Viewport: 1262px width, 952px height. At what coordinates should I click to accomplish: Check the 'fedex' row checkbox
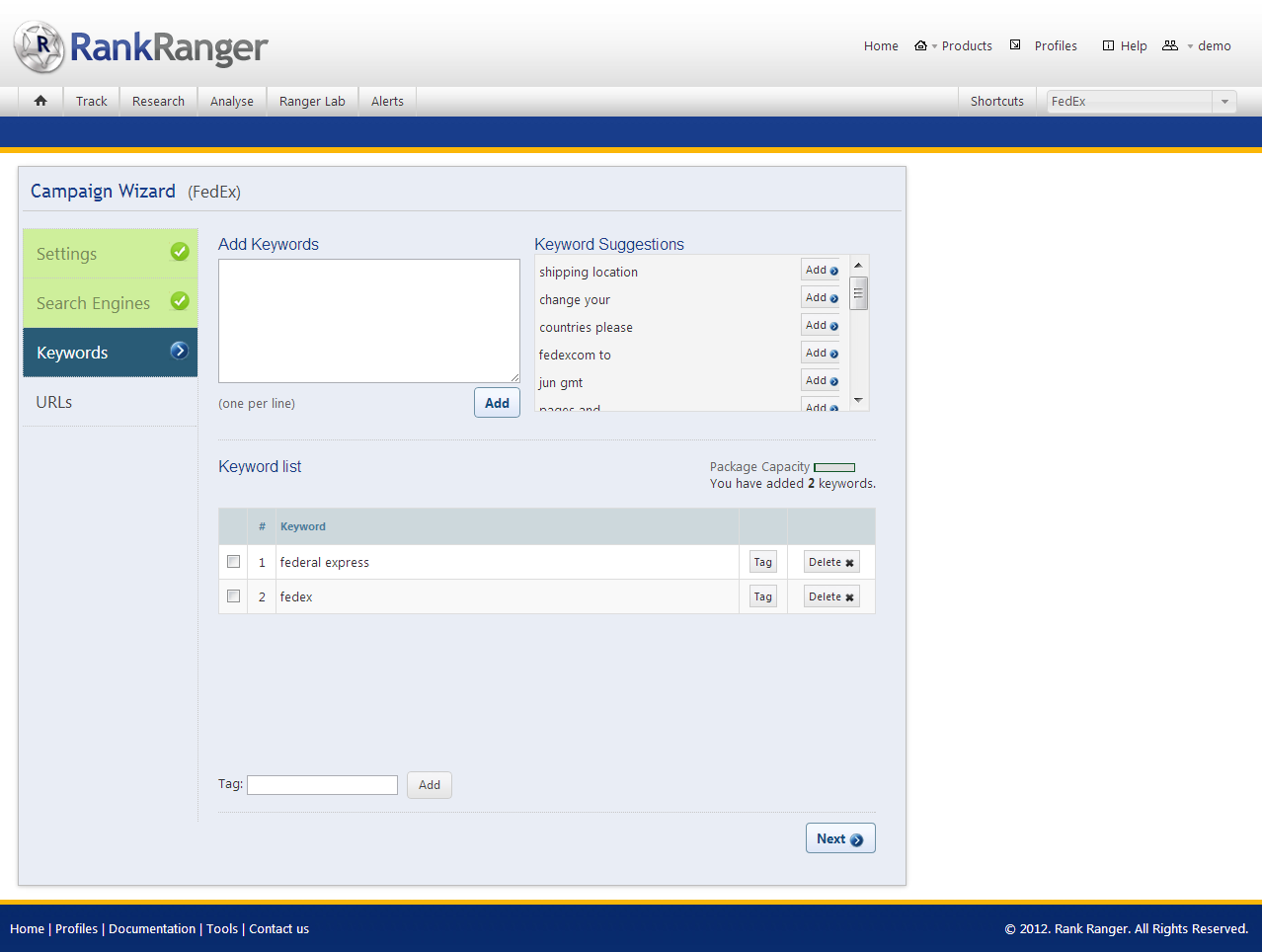pyautogui.click(x=234, y=596)
